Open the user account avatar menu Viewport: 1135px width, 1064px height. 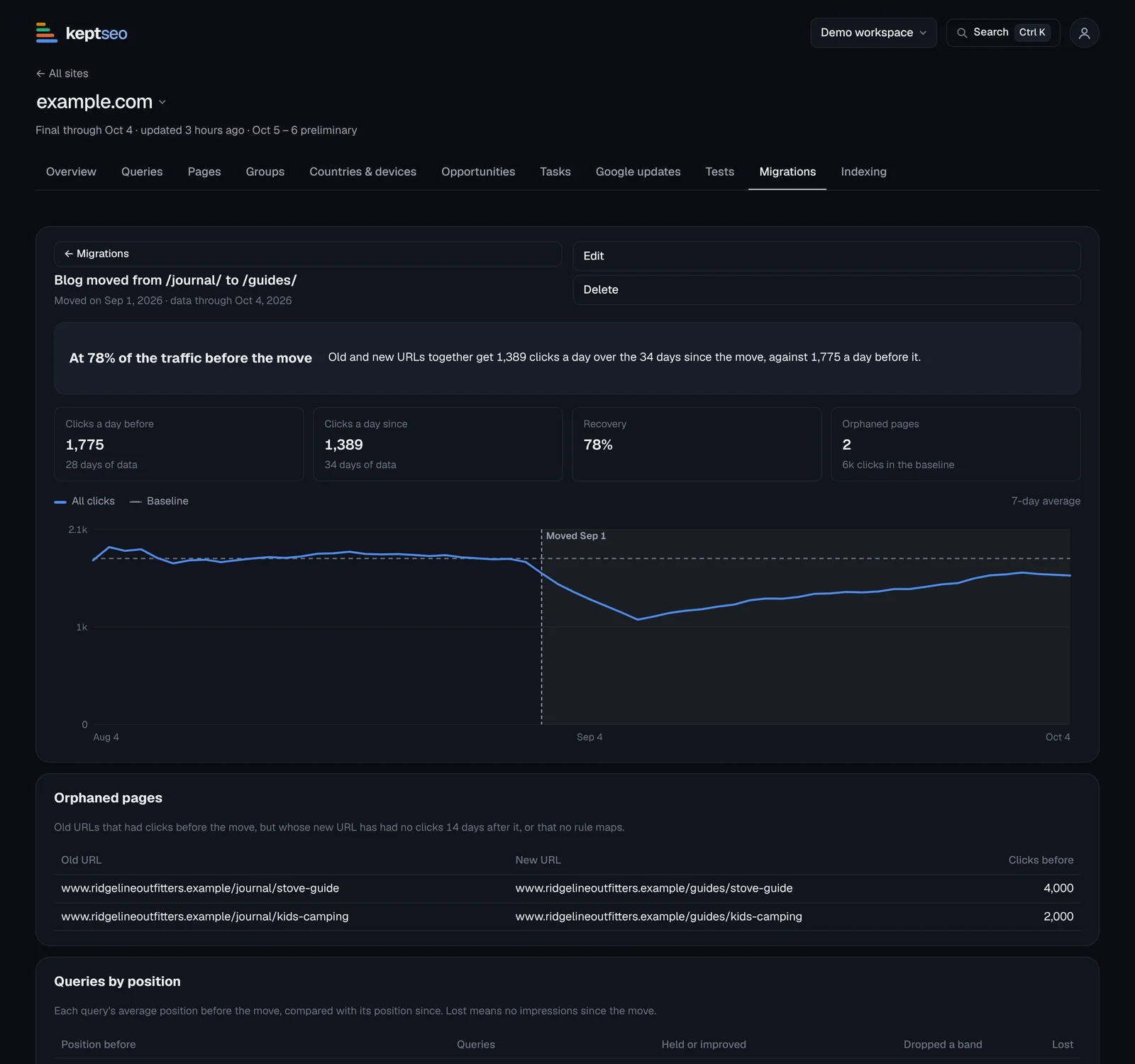pos(1084,33)
